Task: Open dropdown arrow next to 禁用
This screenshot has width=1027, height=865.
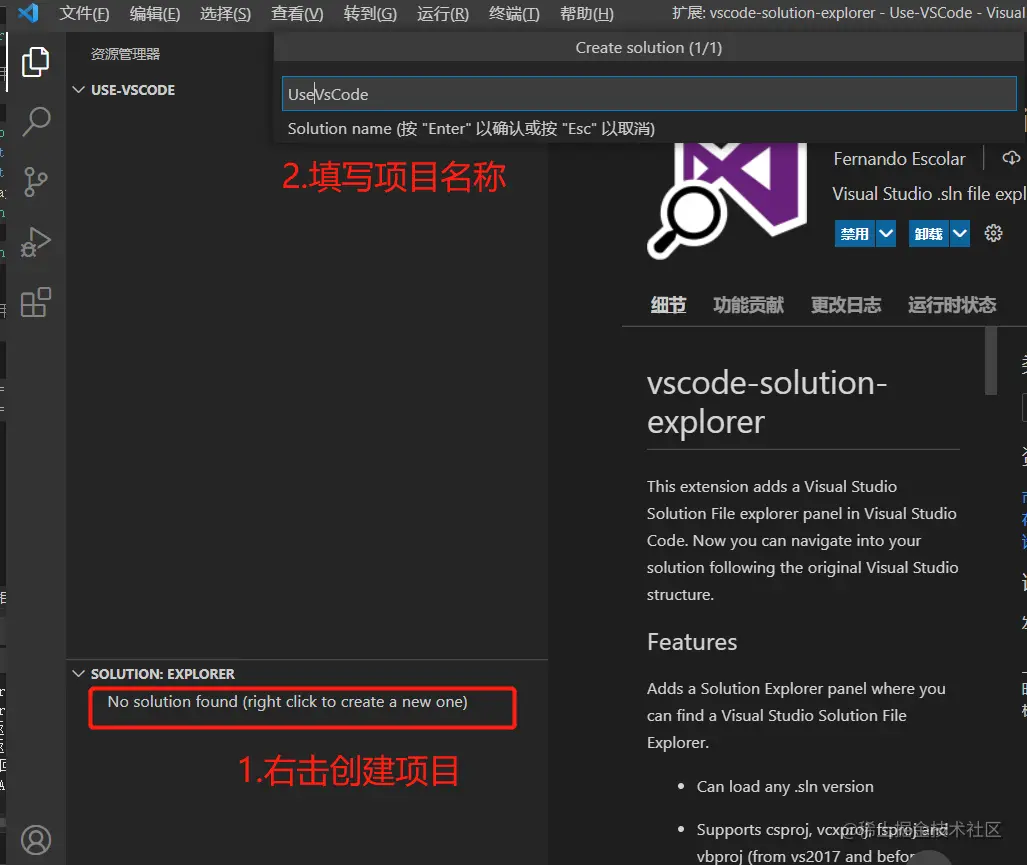Action: pyautogui.click(x=886, y=234)
